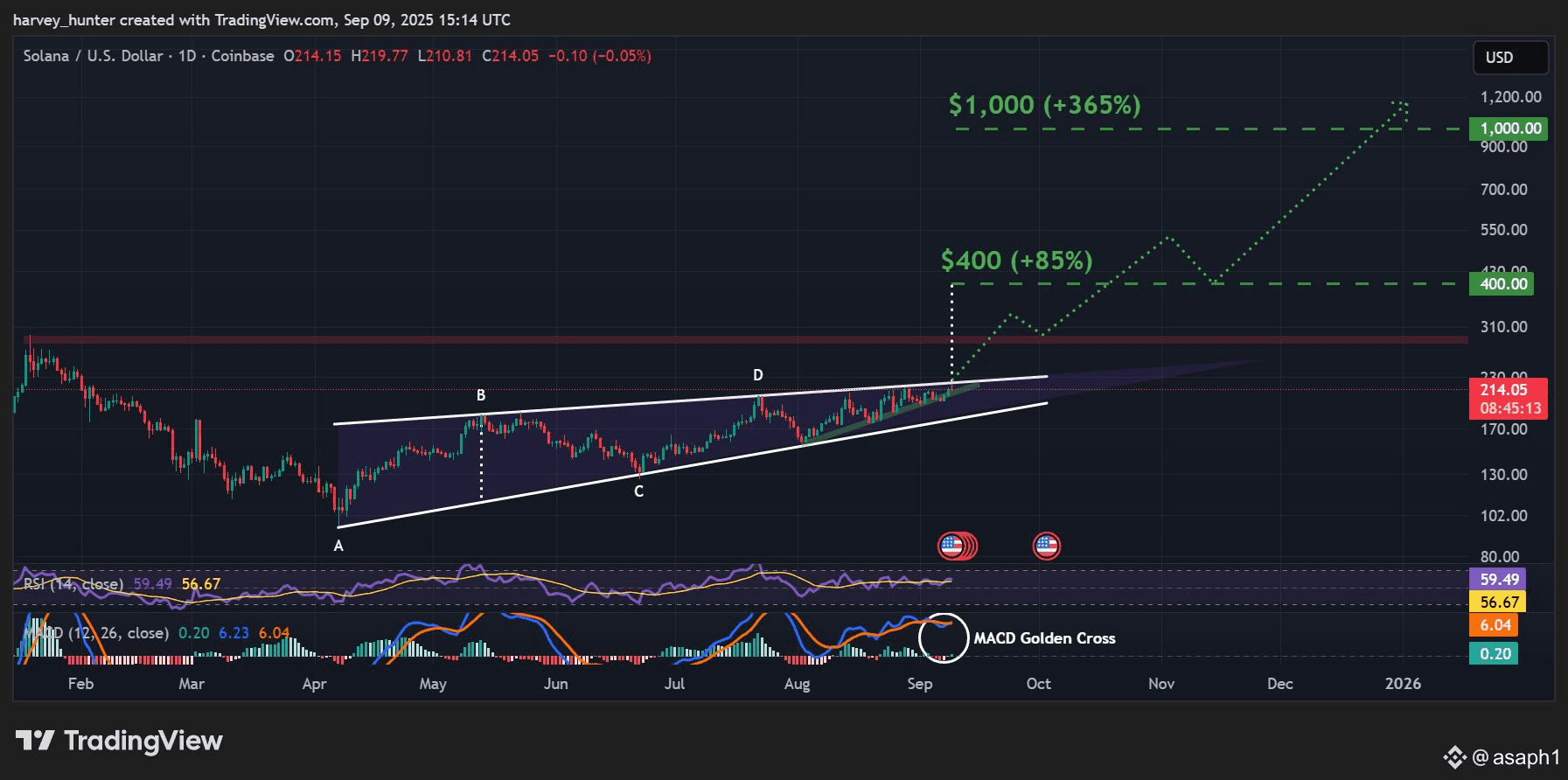Click the Coinbase exchange name in header
1568x780 pixels.
242,56
